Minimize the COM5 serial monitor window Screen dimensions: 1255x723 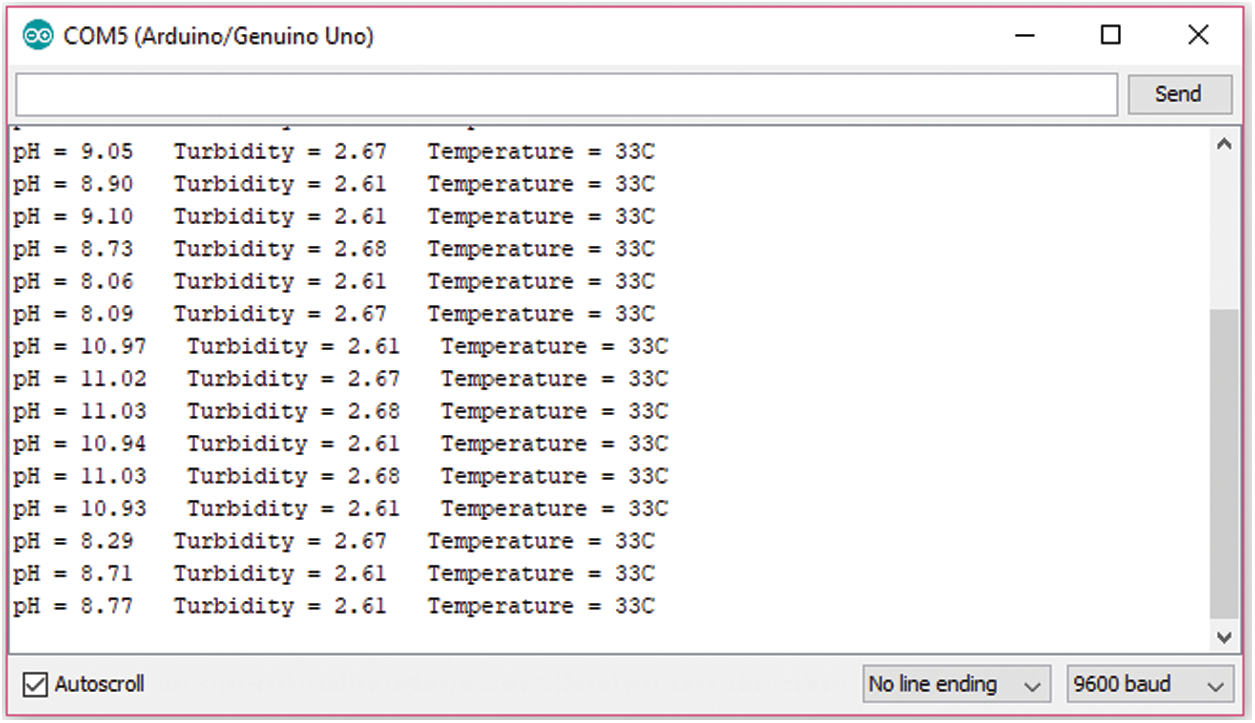1024,36
